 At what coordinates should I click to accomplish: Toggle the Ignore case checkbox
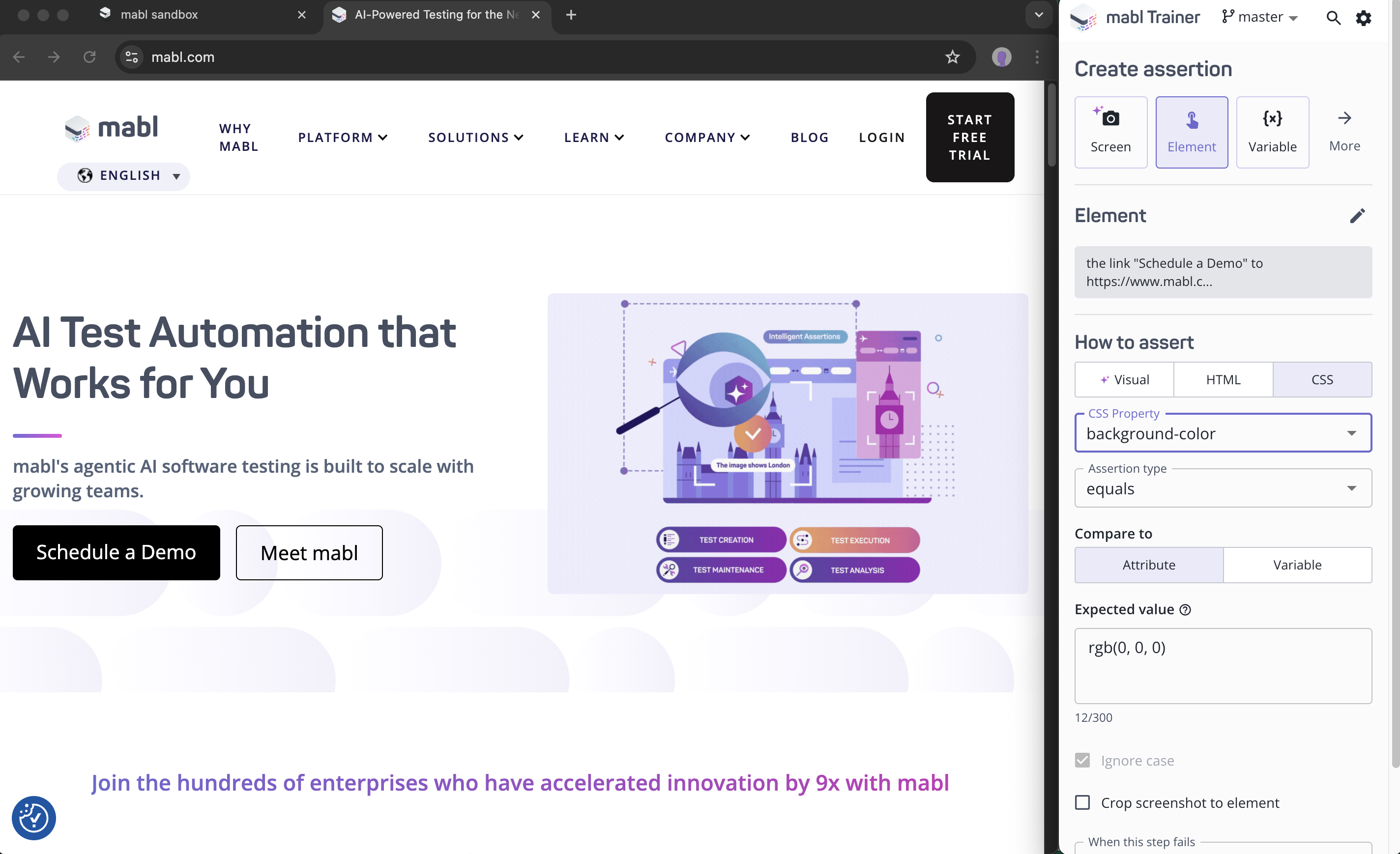click(x=1082, y=760)
